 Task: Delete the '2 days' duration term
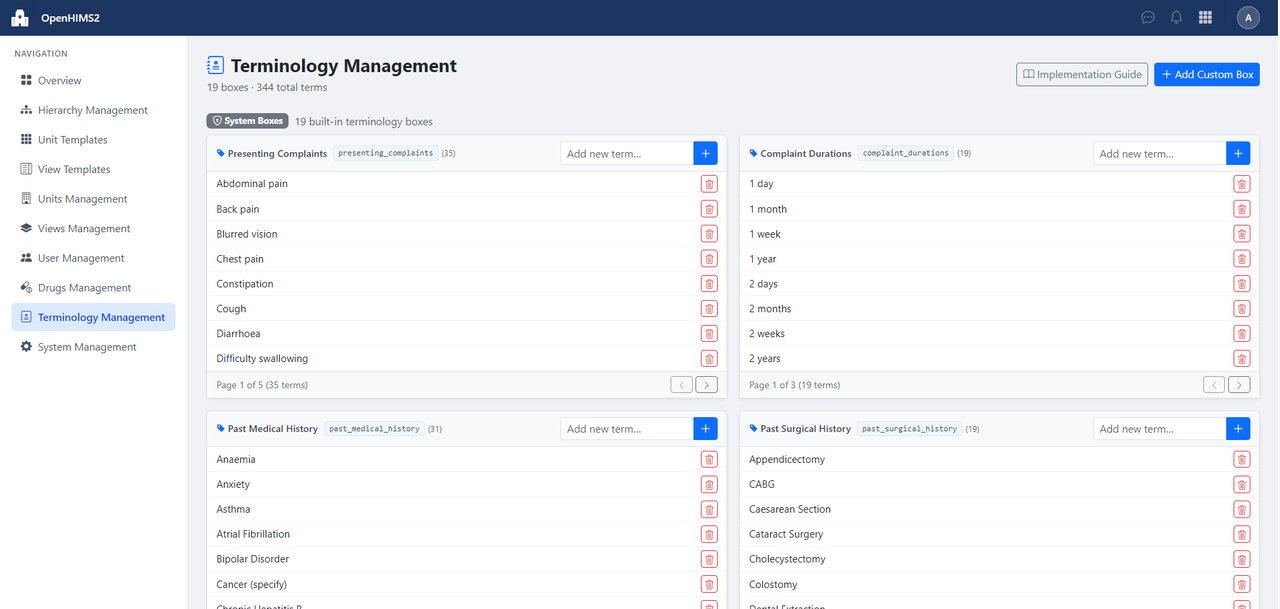tap(1242, 284)
